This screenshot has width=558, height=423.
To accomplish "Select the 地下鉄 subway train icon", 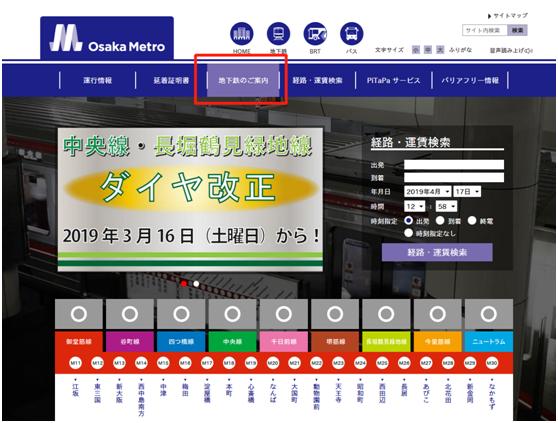I will 278,34.
